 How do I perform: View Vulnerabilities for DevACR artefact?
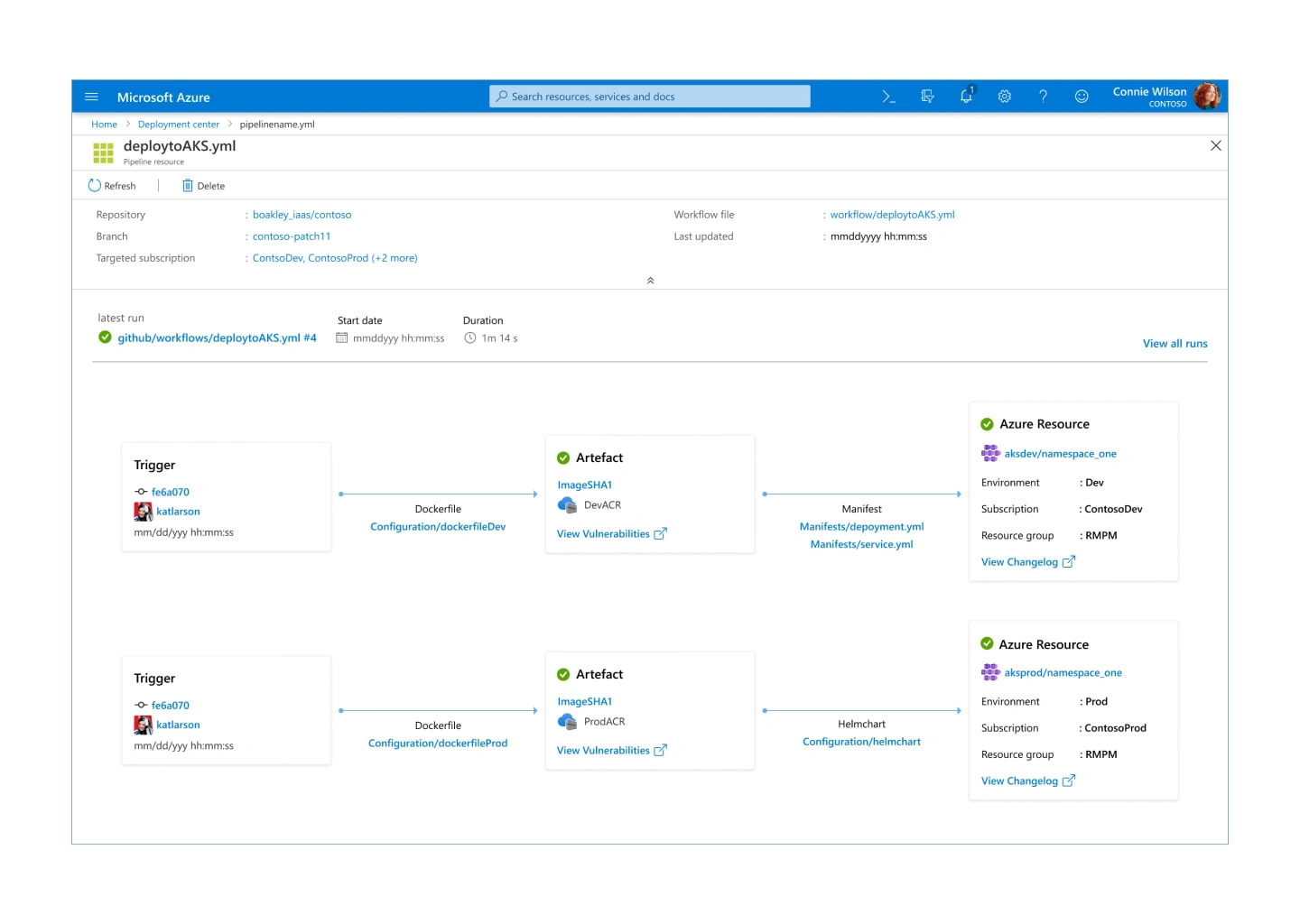click(611, 534)
